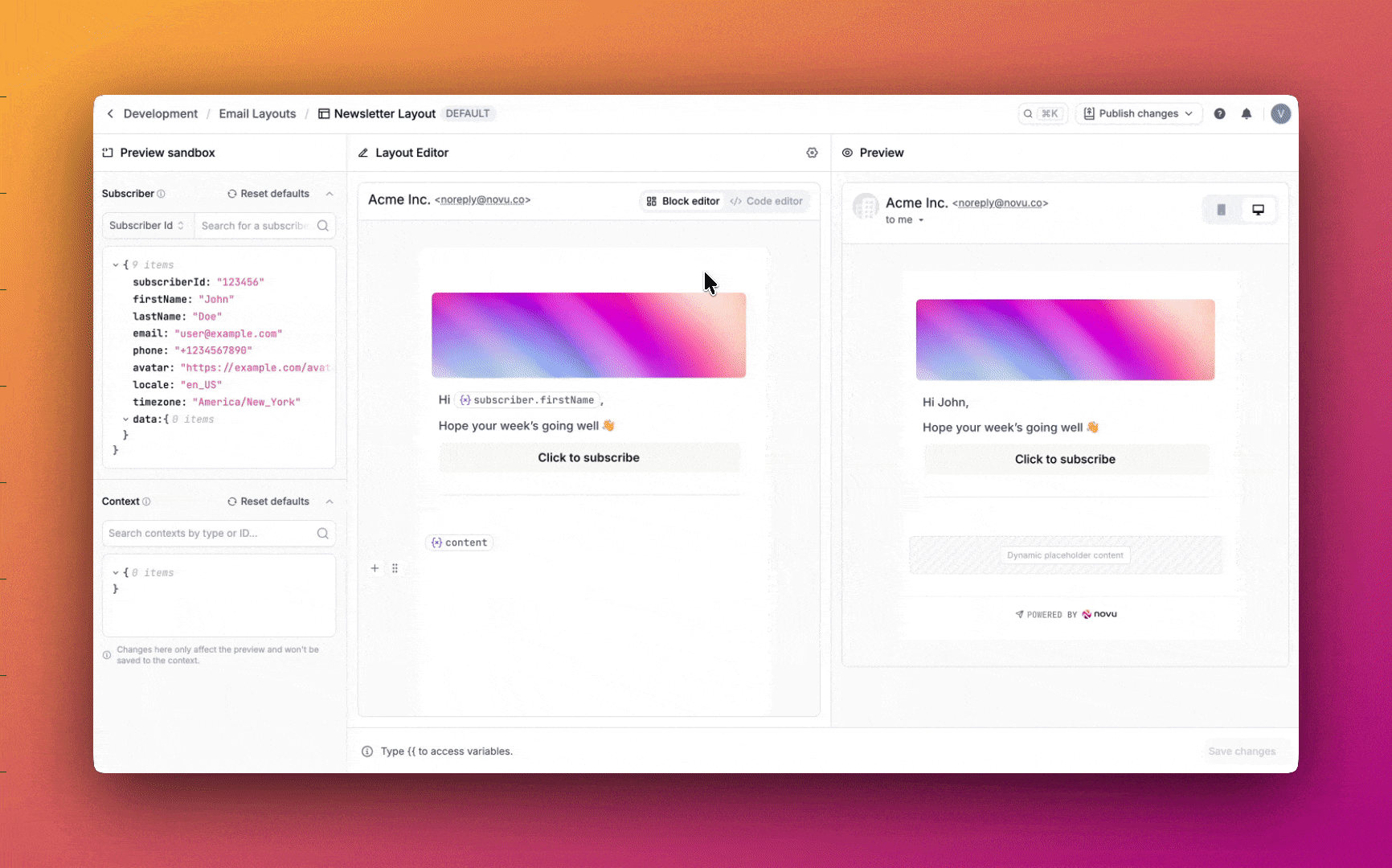Go to Email Layouts breadcrumb
The width and height of the screenshot is (1392, 868).
(x=257, y=114)
